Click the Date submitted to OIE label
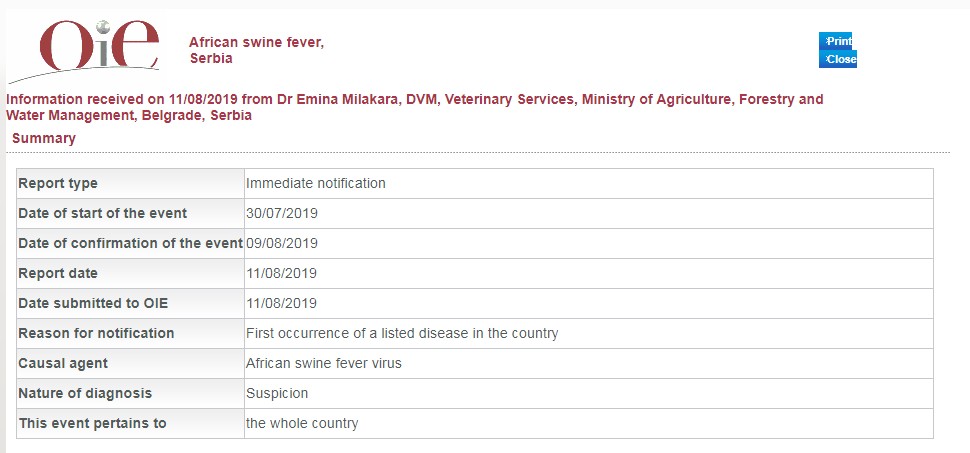The image size is (970, 453). [93, 303]
